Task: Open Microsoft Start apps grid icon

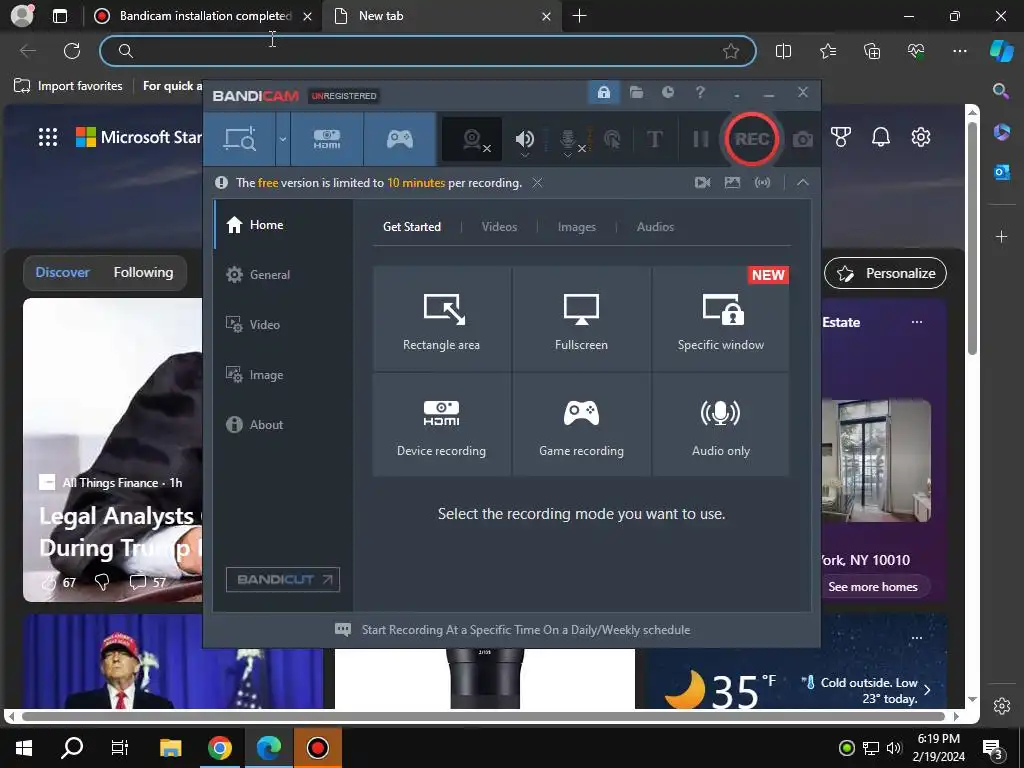Action: pos(48,137)
